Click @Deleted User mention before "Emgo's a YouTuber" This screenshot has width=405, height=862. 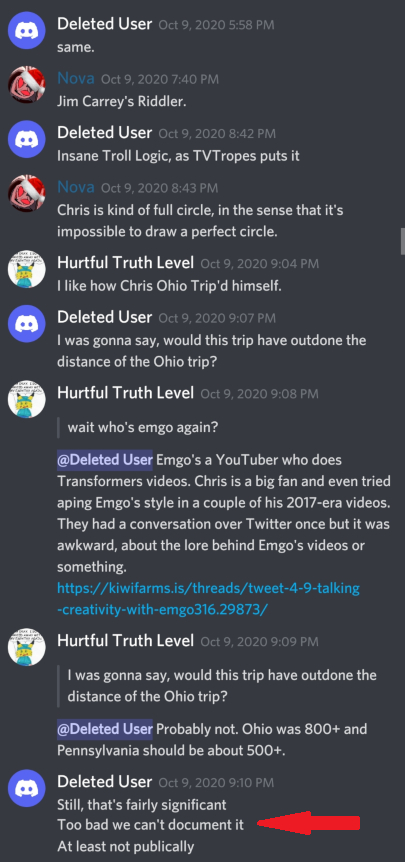(x=104, y=460)
